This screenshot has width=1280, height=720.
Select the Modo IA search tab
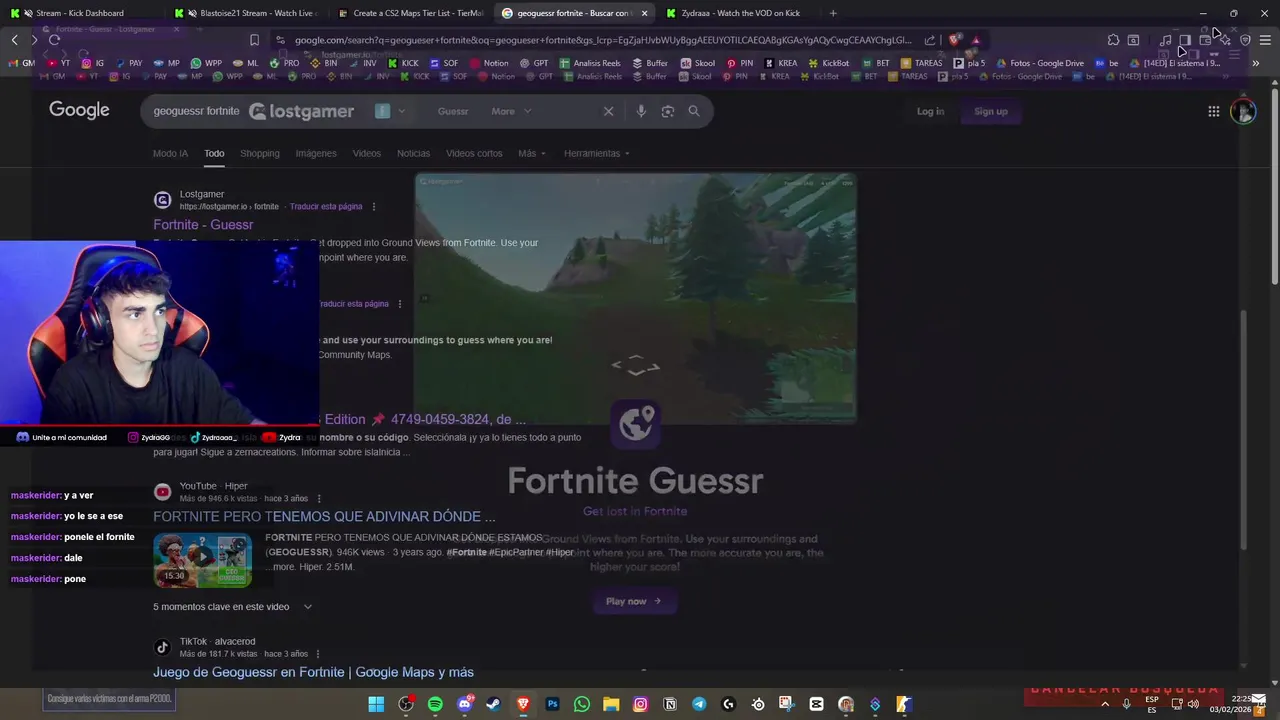(170, 153)
